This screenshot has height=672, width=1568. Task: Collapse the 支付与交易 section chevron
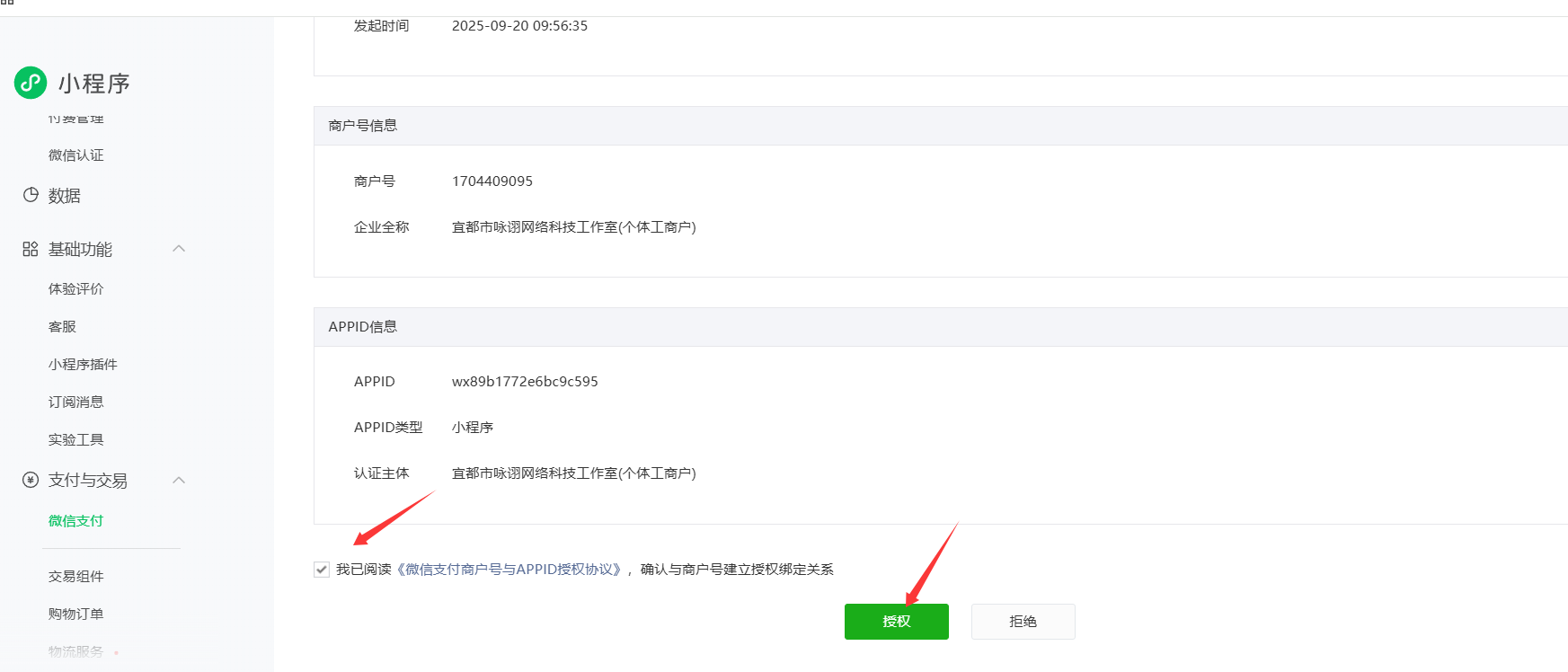tap(179, 480)
